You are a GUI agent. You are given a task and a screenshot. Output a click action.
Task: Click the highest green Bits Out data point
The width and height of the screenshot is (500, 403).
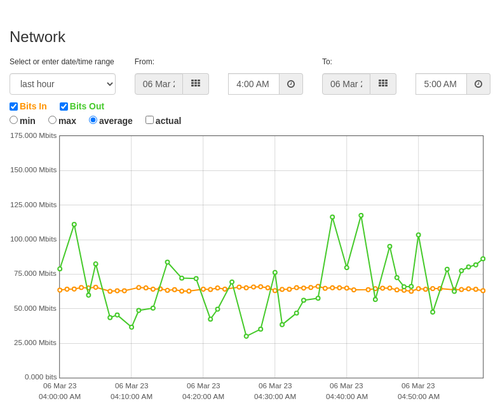pyautogui.click(x=361, y=216)
